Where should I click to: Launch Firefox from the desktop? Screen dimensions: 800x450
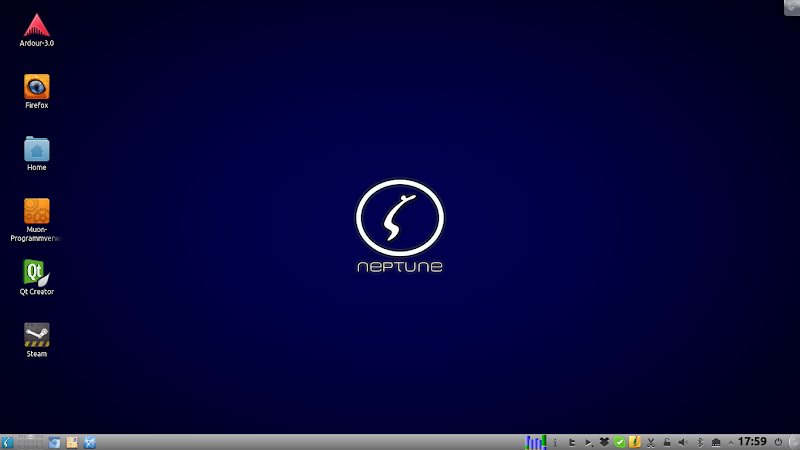tap(36, 88)
